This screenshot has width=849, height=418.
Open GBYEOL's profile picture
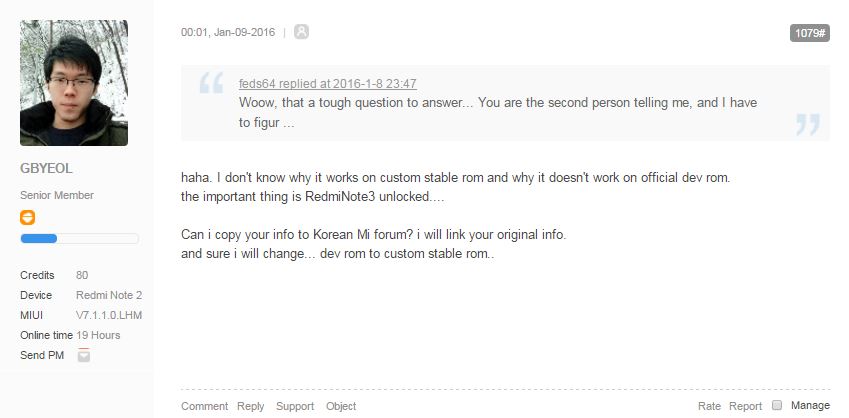[74, 83]
